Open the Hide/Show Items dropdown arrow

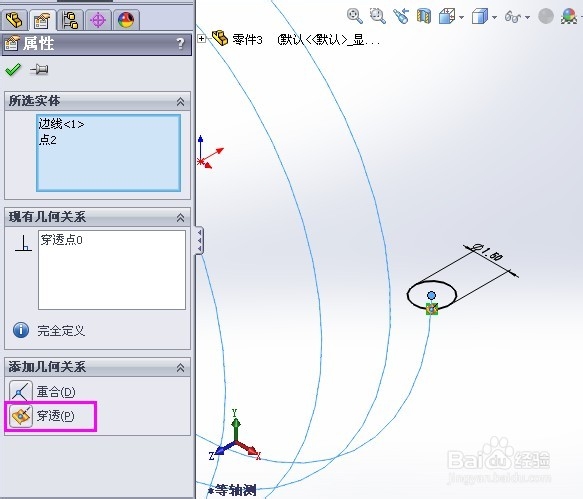pyautogui.click(x=527, y=17)
